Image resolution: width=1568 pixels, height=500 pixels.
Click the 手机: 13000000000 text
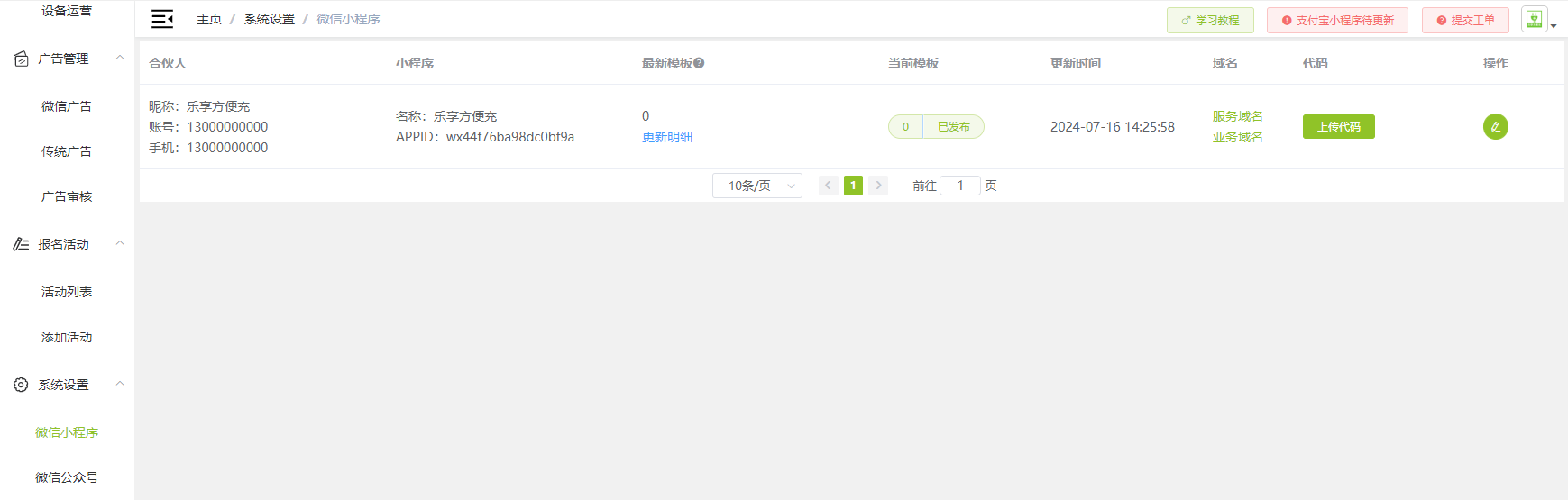click(208, 148)
